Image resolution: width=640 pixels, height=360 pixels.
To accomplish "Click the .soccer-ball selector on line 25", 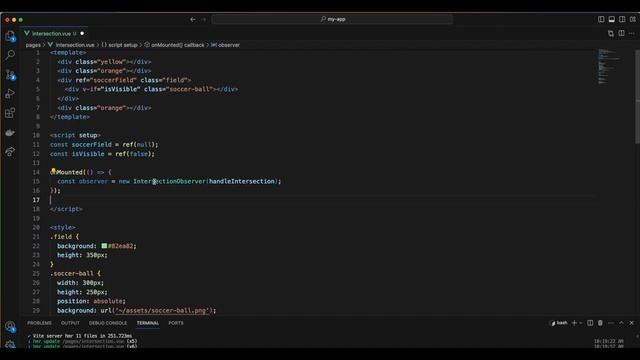I will click(x=72, y=273).
